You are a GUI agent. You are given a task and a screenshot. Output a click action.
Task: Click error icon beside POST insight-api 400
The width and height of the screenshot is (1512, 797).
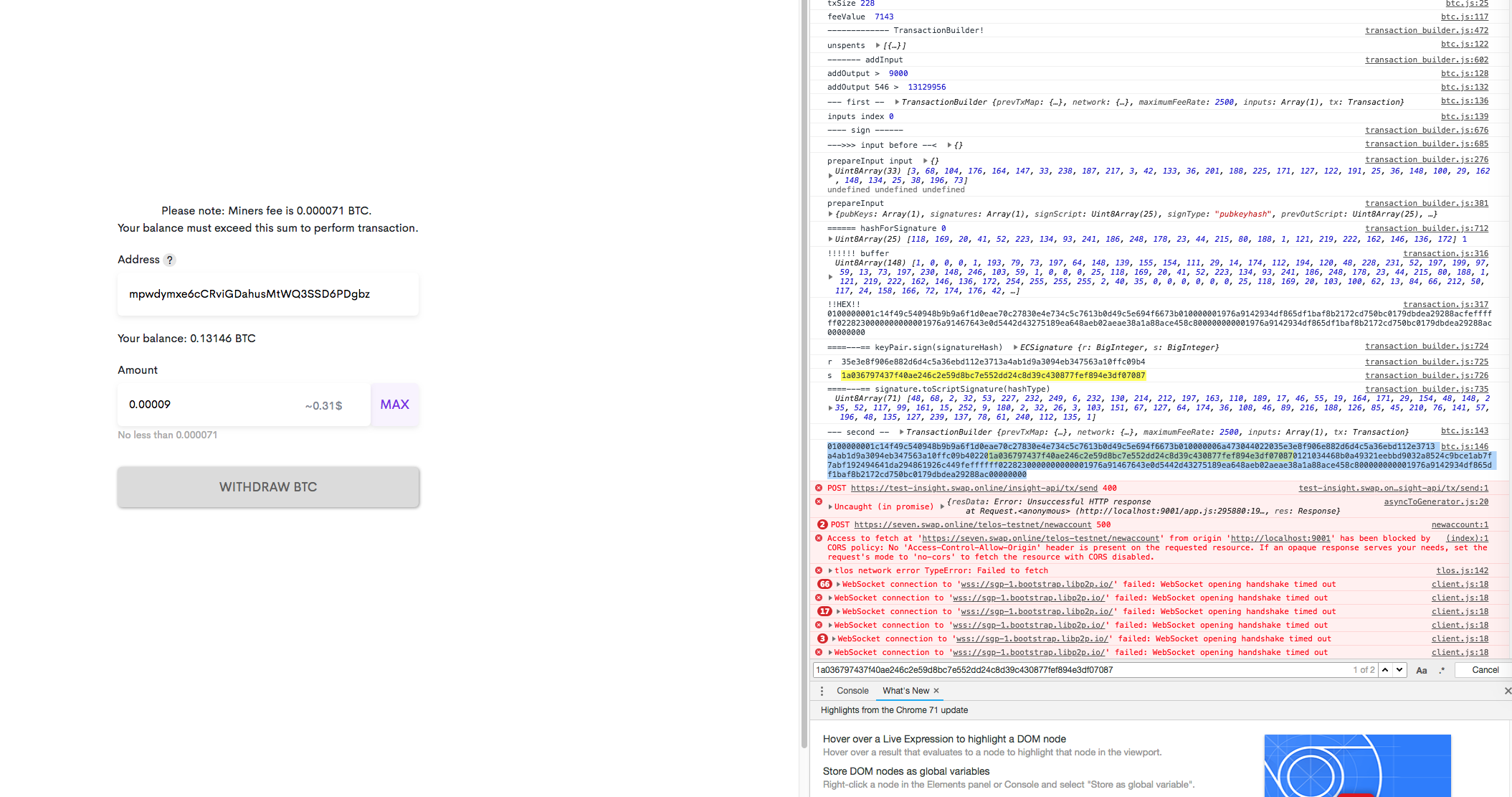tap(819, 488)
